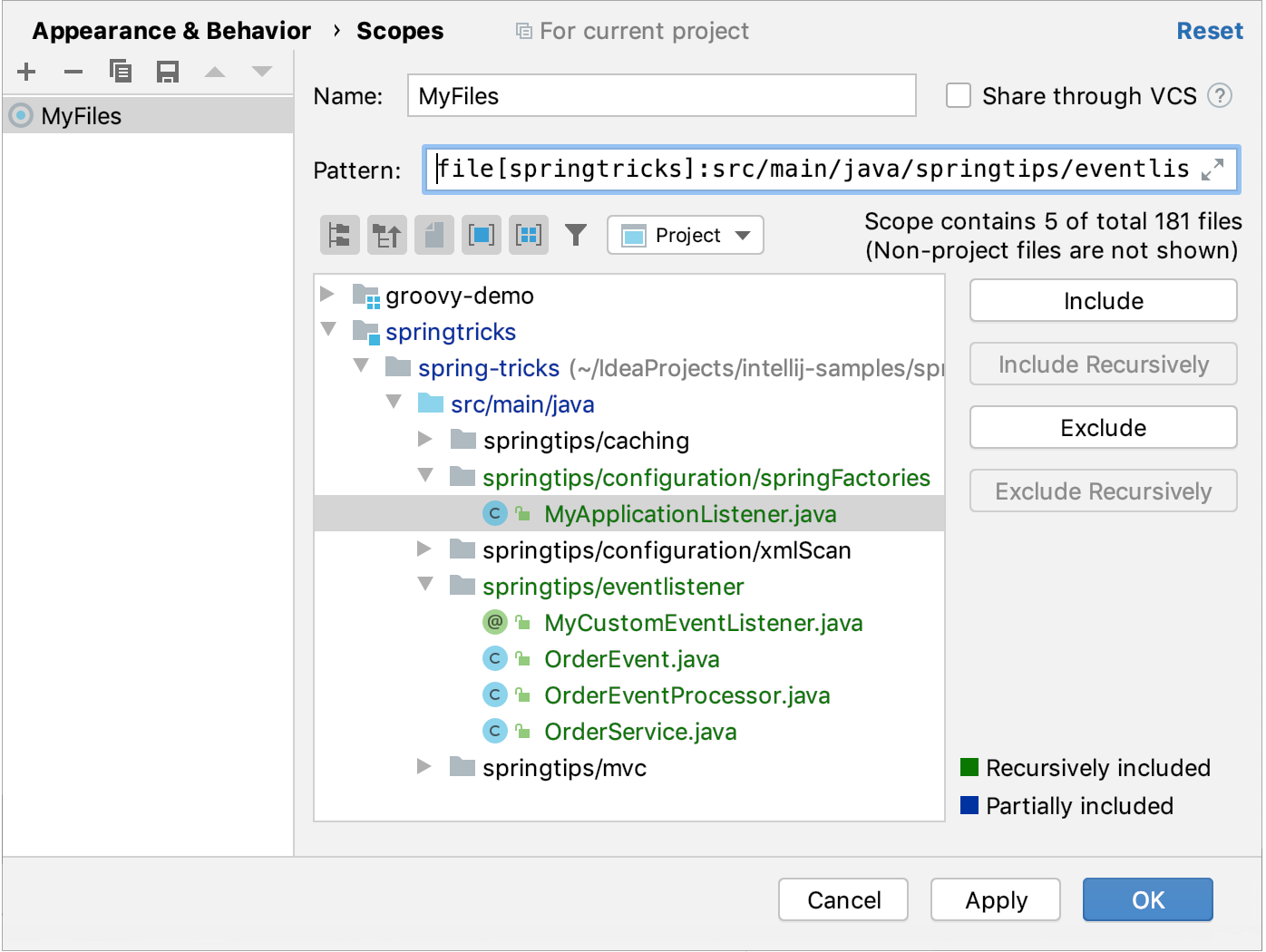Expand the springtips/mvc folder

point(424,767)
